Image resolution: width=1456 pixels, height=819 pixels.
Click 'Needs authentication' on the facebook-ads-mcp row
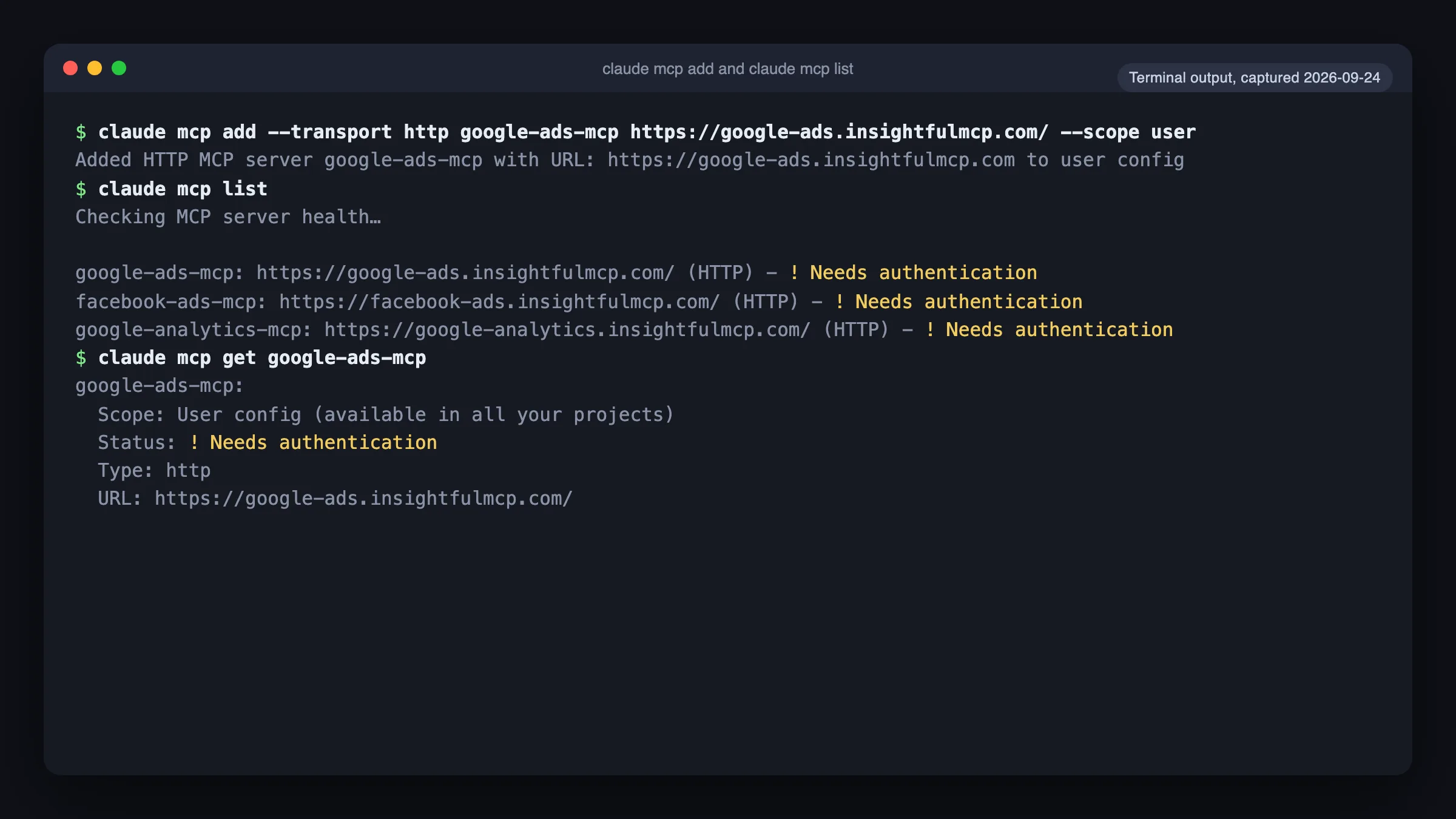pyautogui.click(x=969, y=302)
